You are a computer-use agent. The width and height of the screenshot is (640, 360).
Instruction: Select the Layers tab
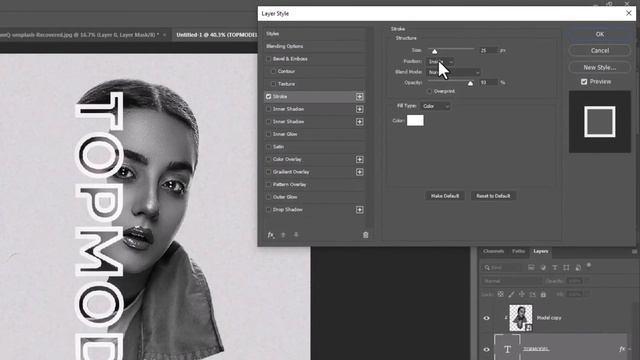coord(540,251)
